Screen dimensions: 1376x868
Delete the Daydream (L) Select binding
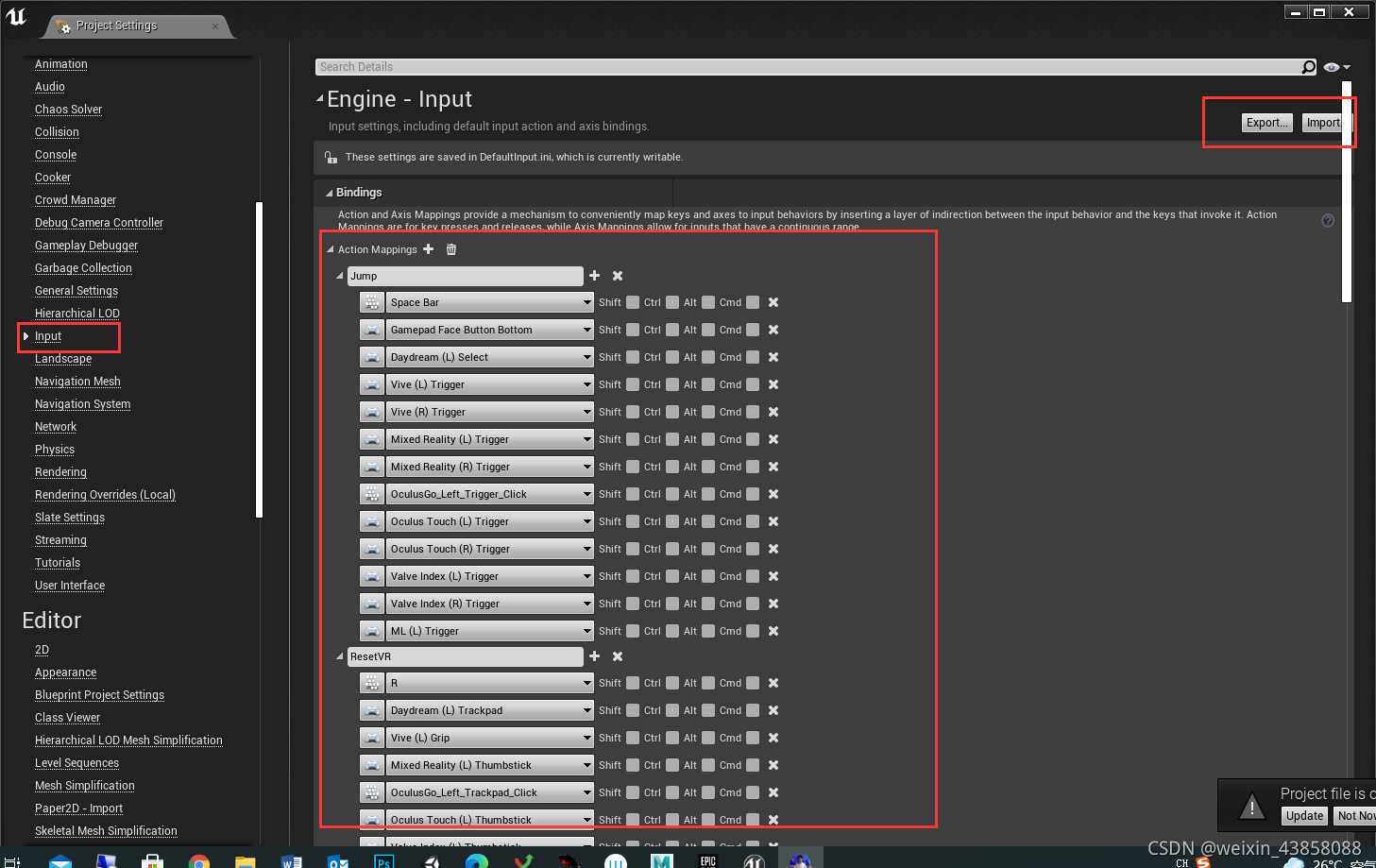pos(773,357)
